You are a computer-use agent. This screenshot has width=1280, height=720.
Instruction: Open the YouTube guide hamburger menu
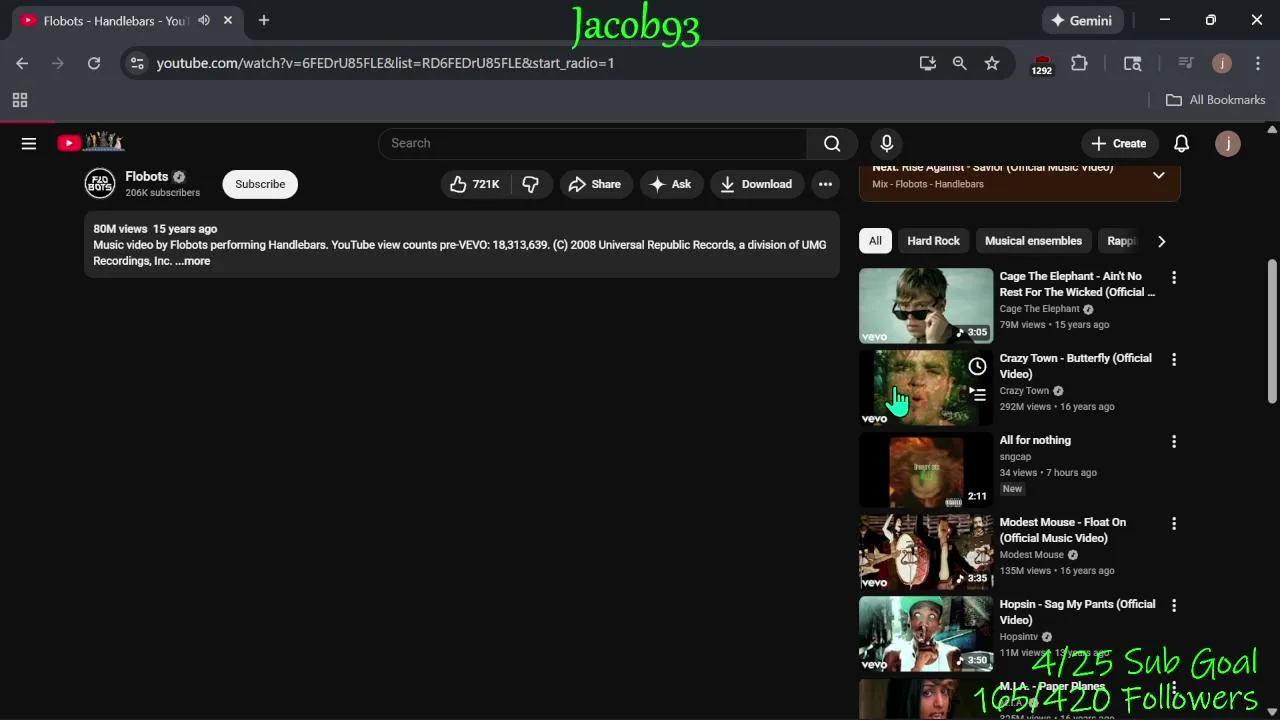(x=29, y=143)
